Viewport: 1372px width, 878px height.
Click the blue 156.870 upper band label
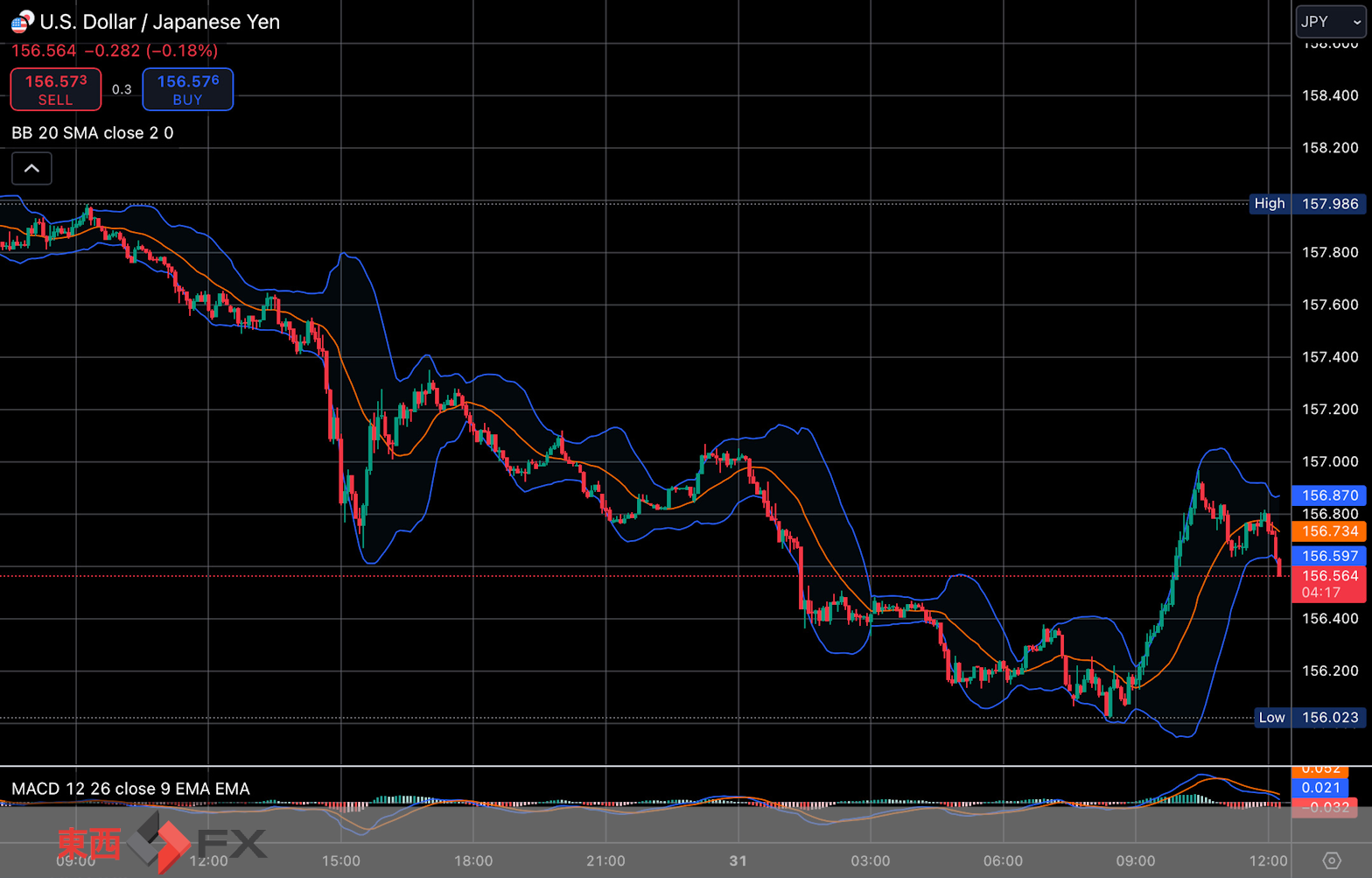[1329, 495]
